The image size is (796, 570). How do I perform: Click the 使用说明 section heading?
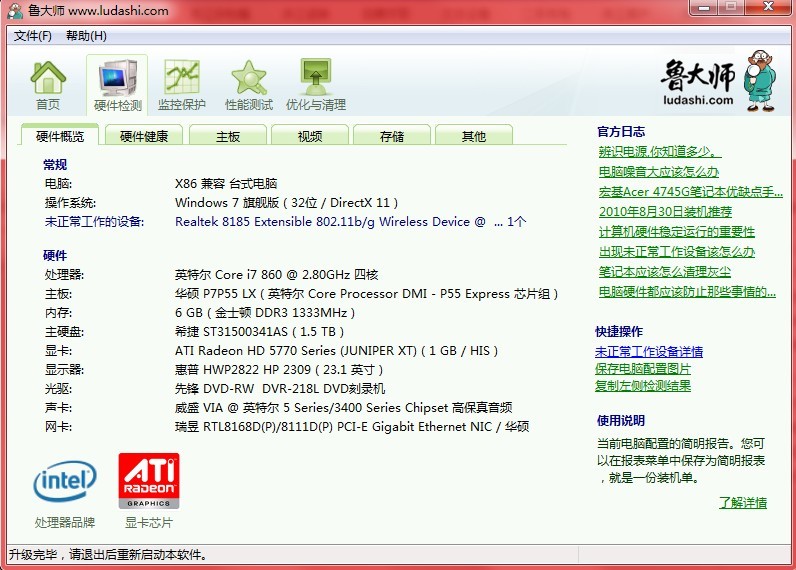tap(621, 421)
